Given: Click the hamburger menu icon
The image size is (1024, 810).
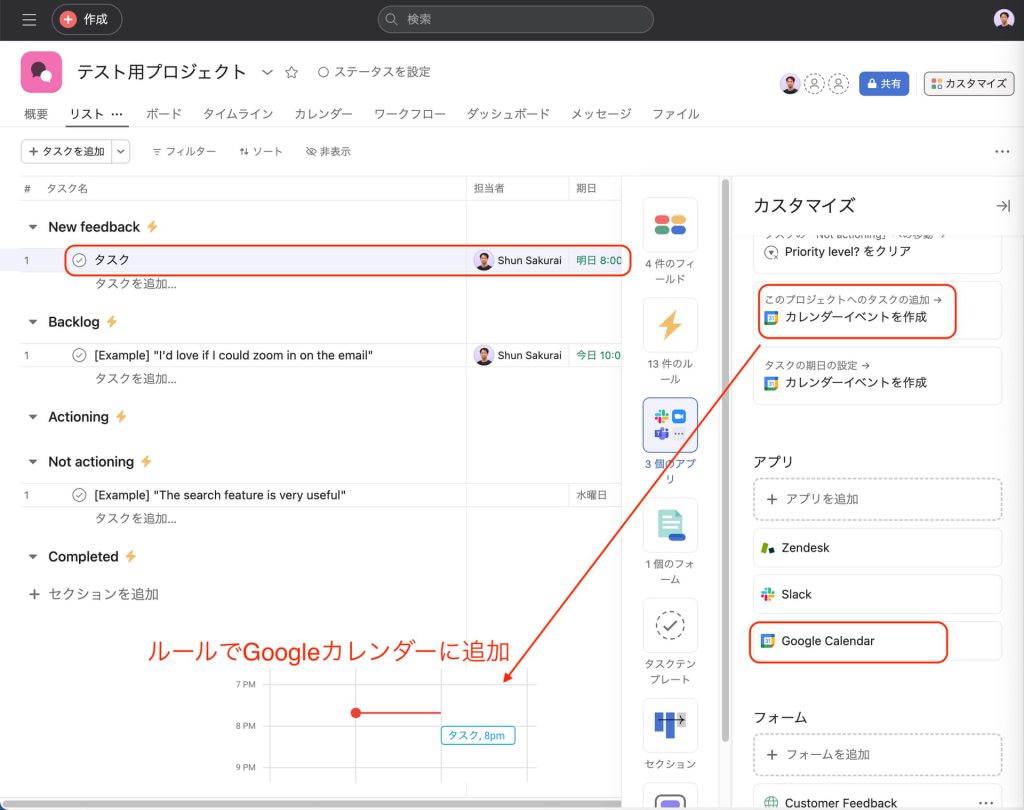Looking at the screenshot, I should 29,19.
